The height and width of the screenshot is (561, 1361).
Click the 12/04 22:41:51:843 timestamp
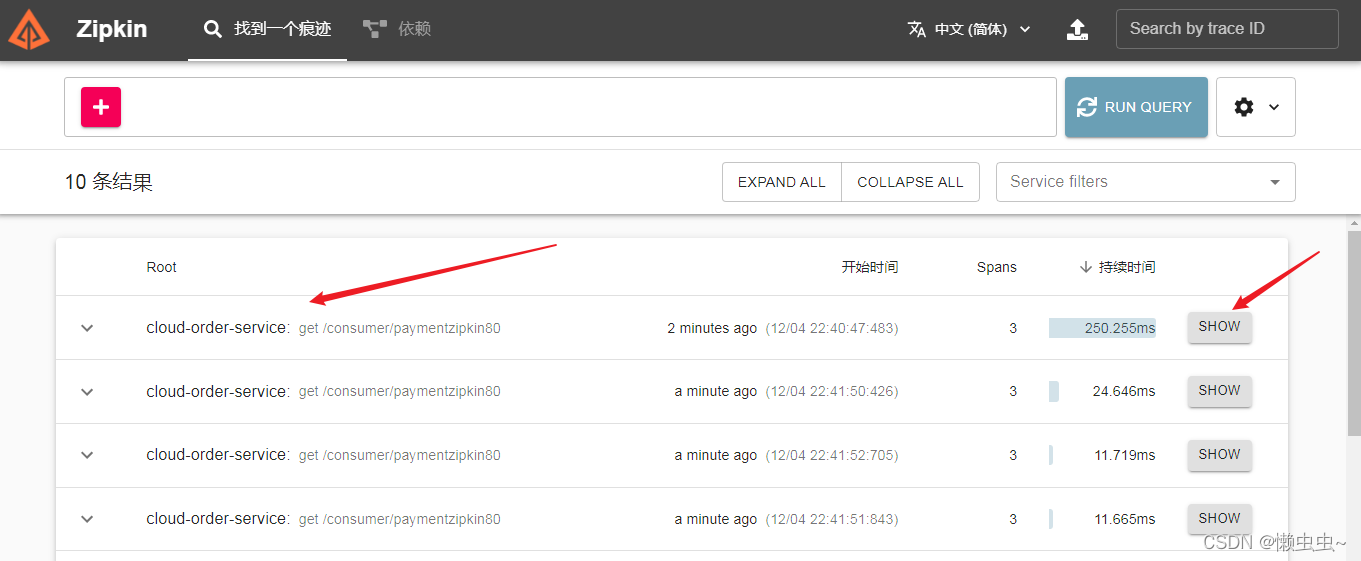pos(832,519)
